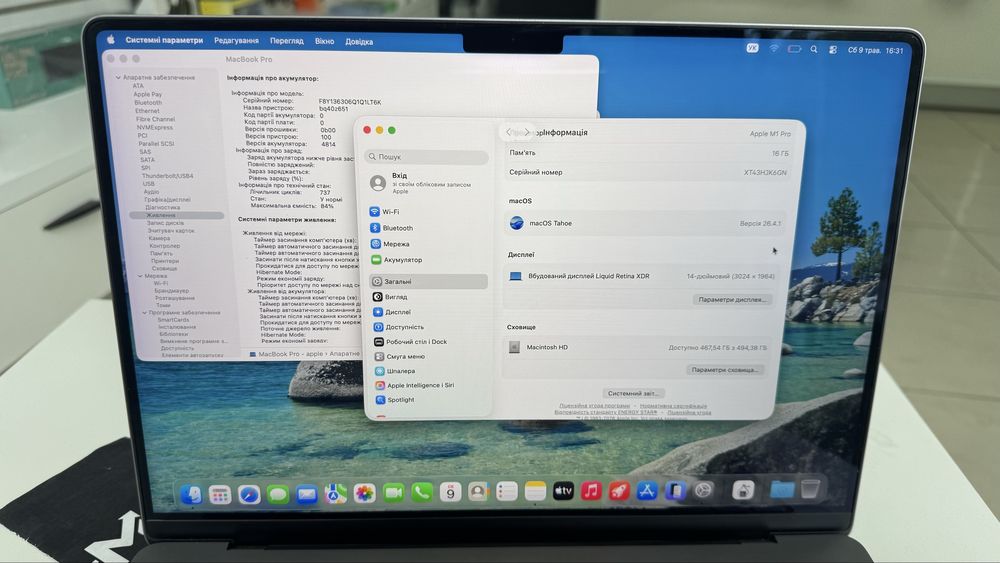Click the Spotlight magnifier in the menu bar
Image resolution: width=1000 pixels, height=563 pixels.
click(x=814, y=49)
